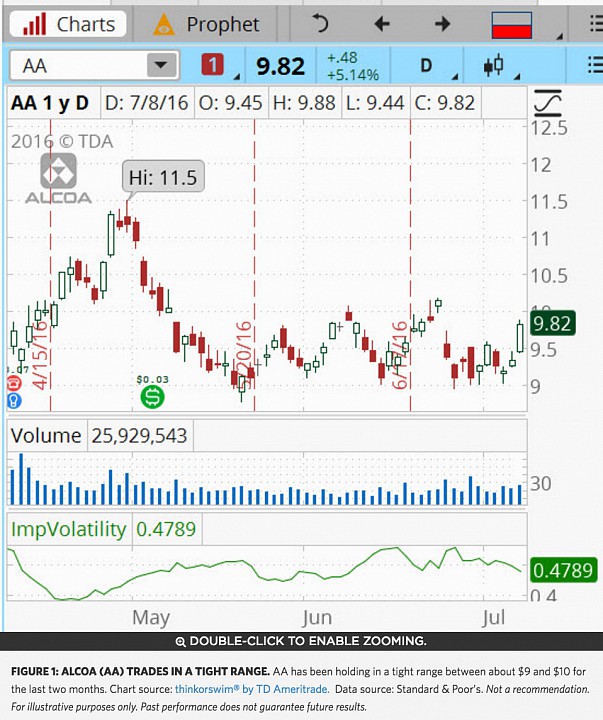Expand the AA symbol dropdown arrow
This screenshot has height=720, width=603.
pyautogui.click(x=161, y=65)
